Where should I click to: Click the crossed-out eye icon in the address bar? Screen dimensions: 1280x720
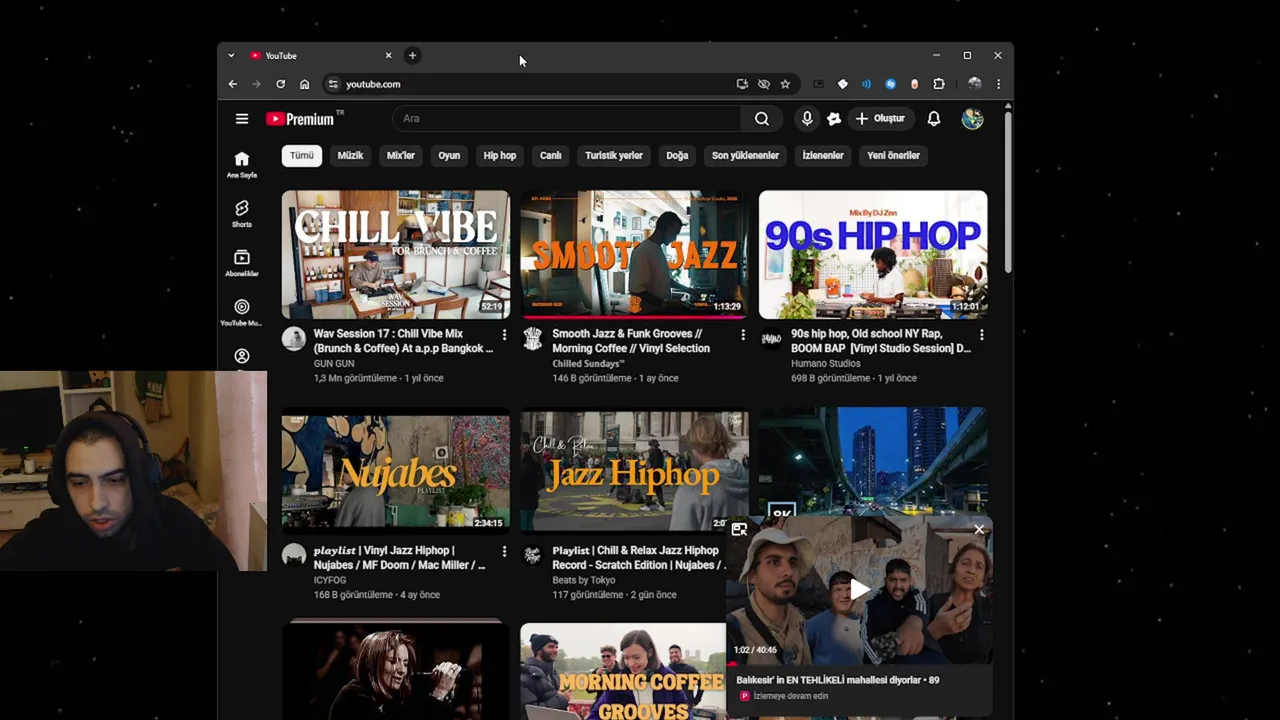pyautogui.click(x=764, y=84)
